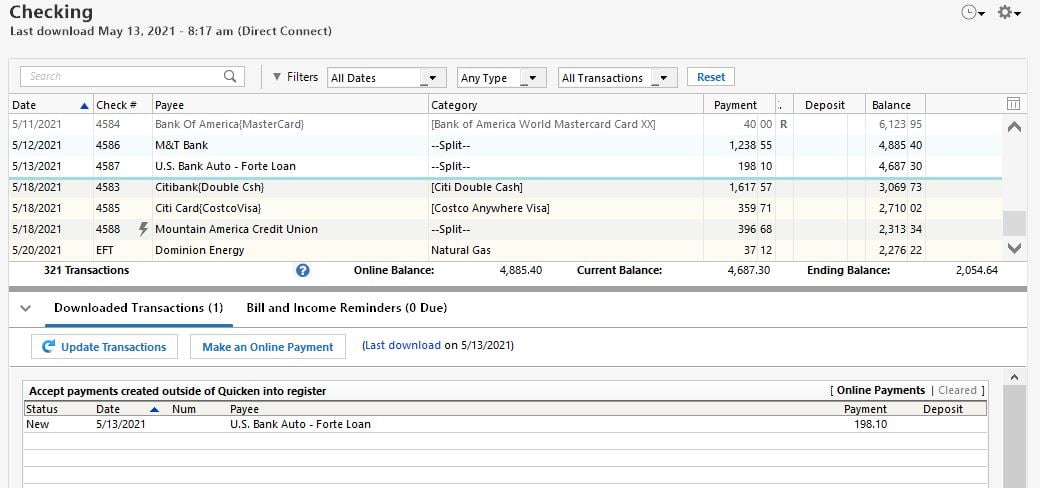Viewport: 1040px width, 488px height.
Task: Click the reconciled R on Bank Of America row
Action: click(x=783, y=124)
